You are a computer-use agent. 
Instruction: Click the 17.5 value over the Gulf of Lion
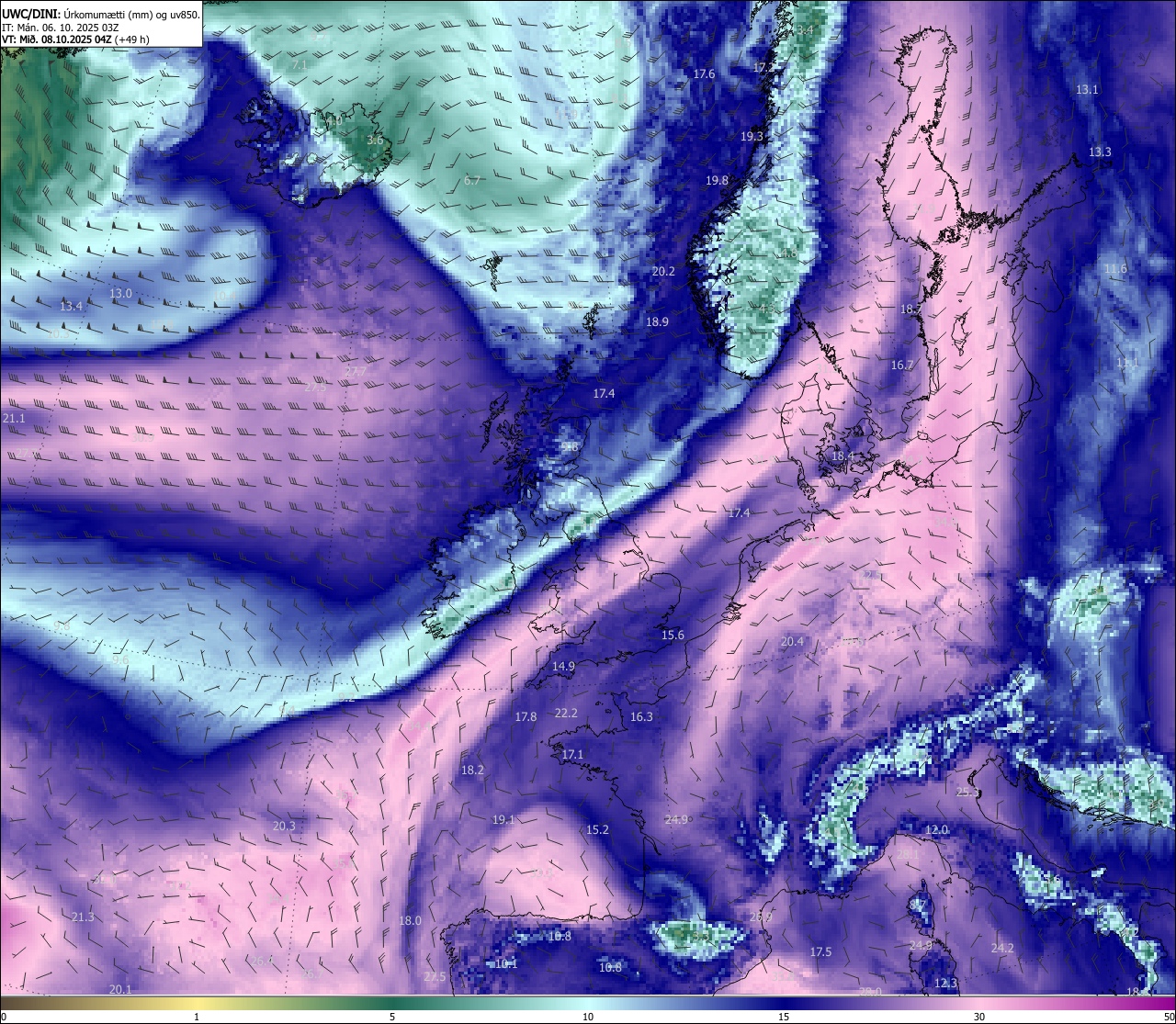(x=820, y=951)
